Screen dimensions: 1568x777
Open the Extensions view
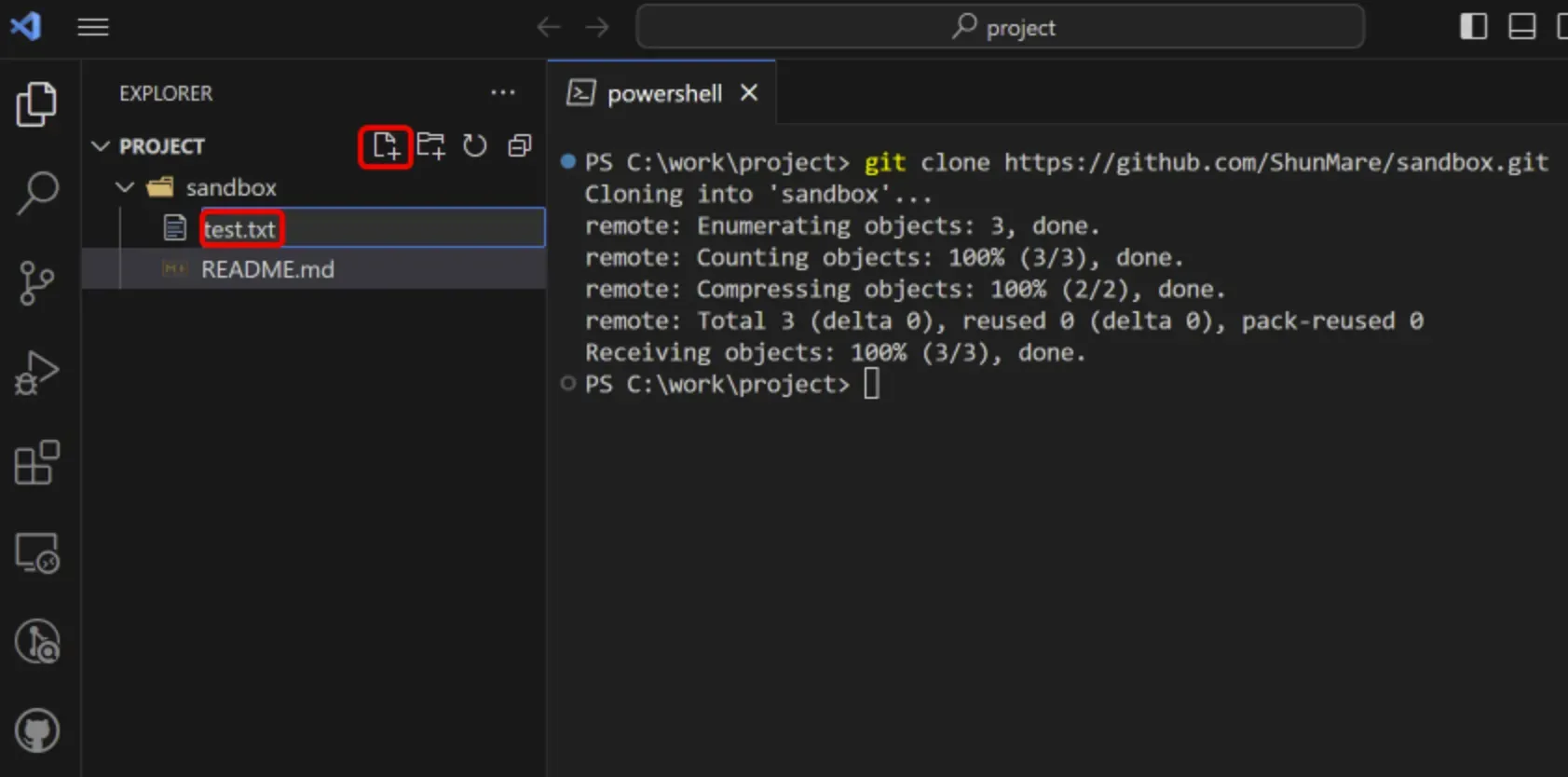(x=37, y=463)
